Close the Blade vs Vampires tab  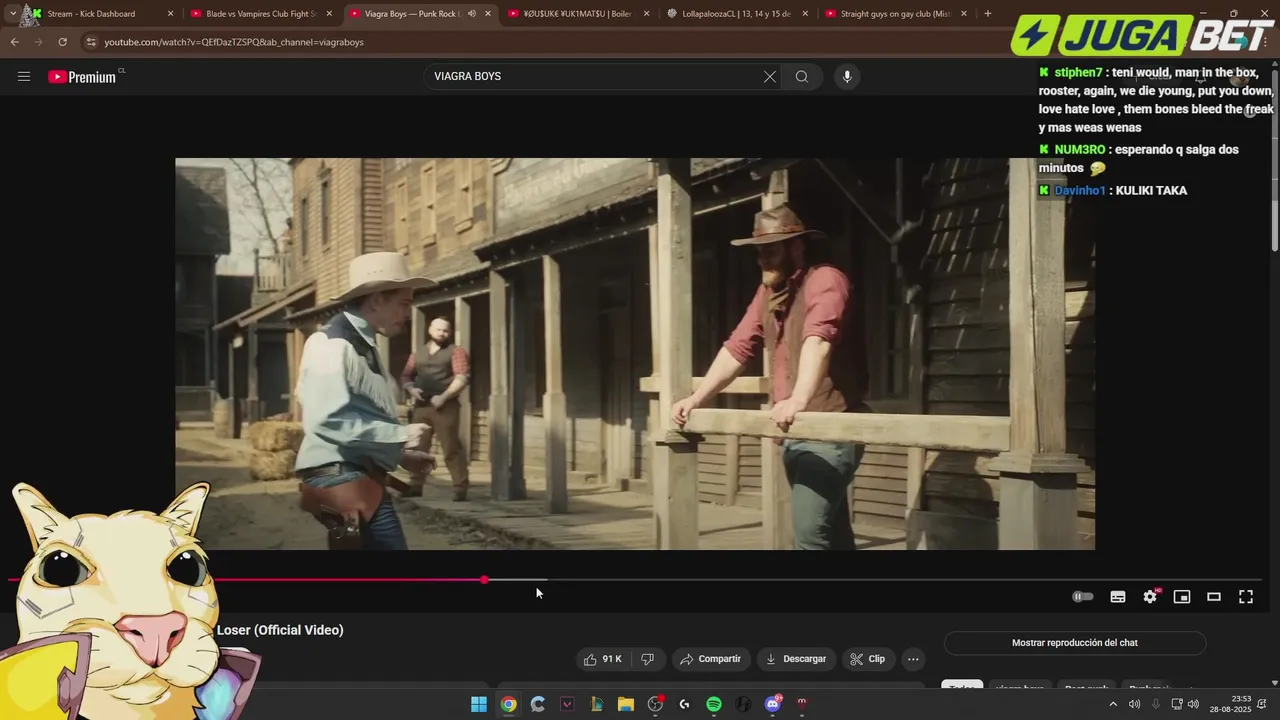tap(329, 14)
